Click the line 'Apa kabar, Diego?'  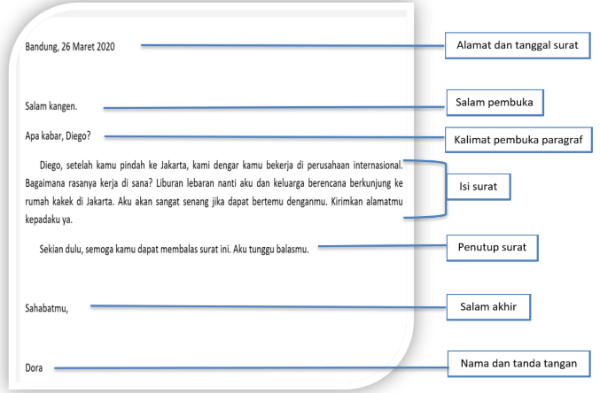58,136
